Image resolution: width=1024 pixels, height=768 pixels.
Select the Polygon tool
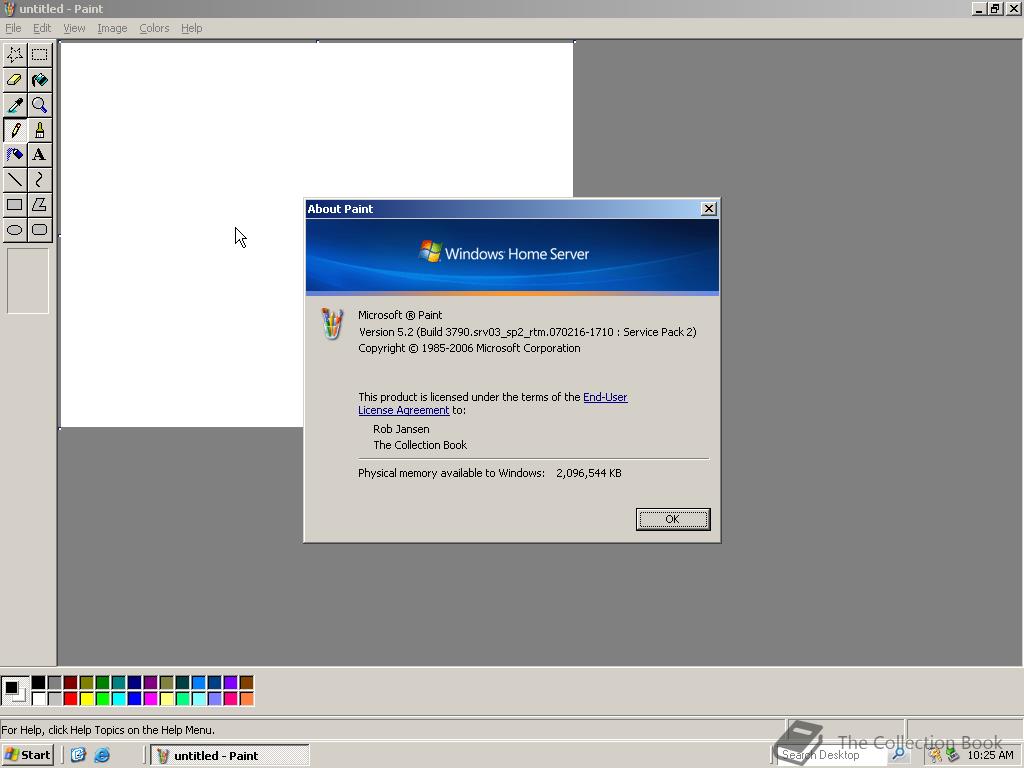pyautogui.click(x=40, y=204)
